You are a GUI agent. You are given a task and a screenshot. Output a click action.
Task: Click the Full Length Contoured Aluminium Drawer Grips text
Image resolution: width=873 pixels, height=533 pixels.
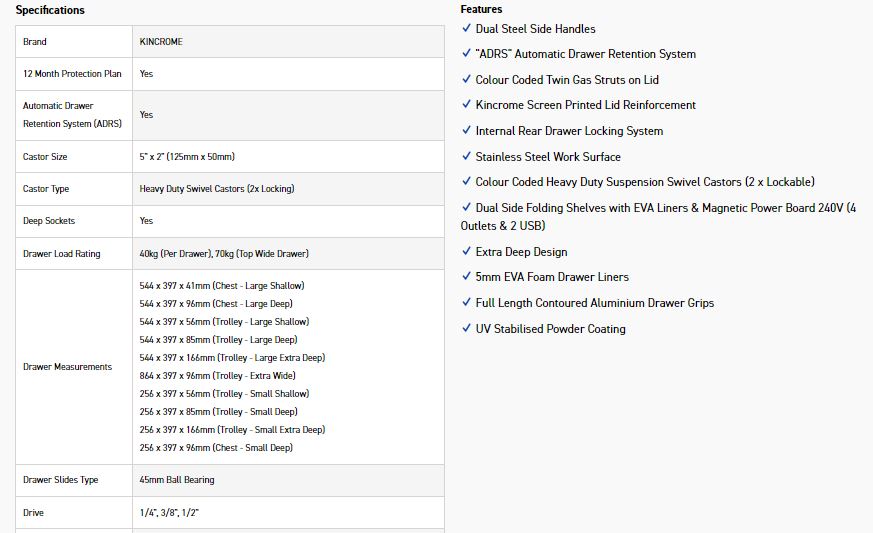click(x=594, y=303)
